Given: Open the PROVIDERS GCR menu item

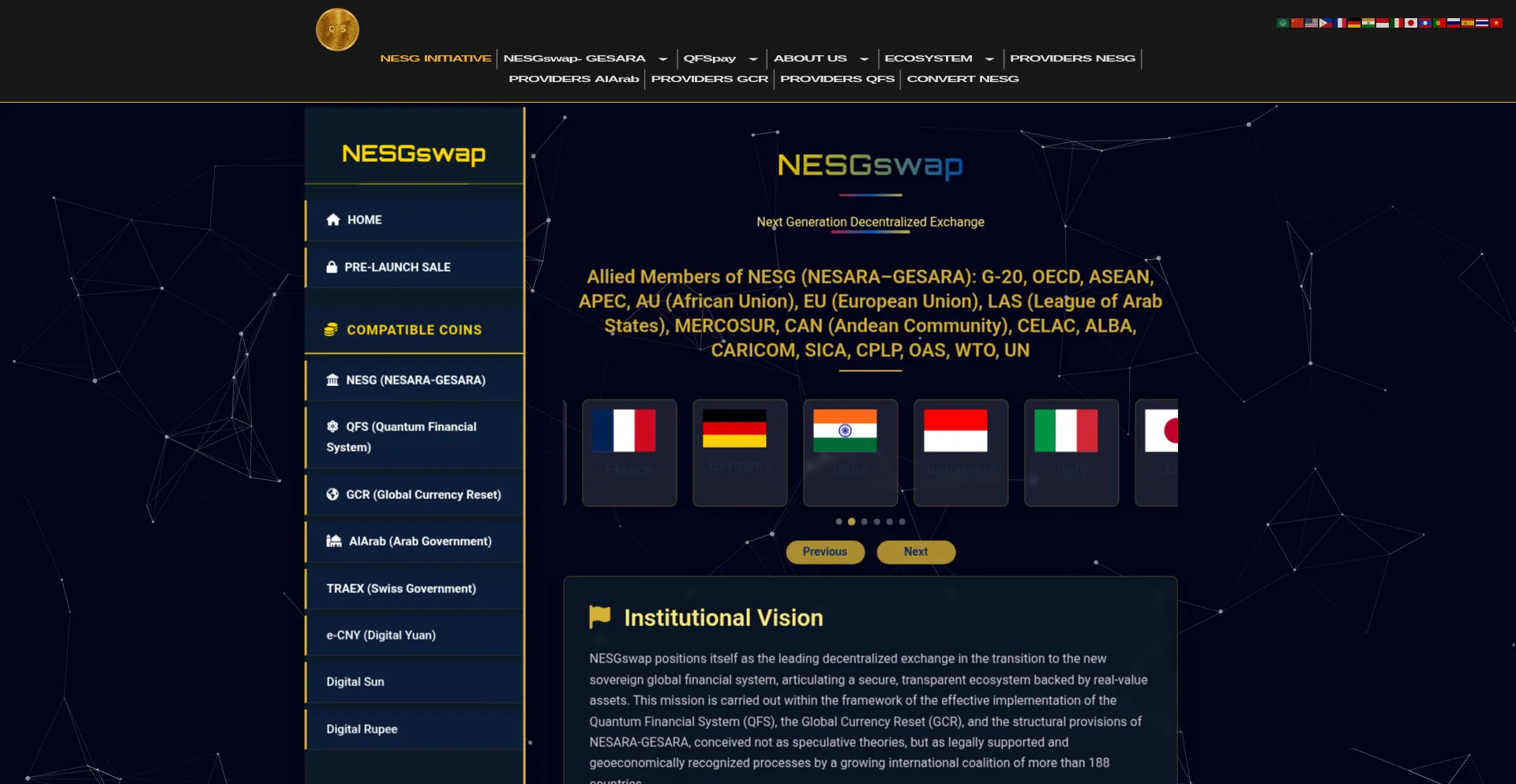Looking at the screenshot, I should click(709, 79).
